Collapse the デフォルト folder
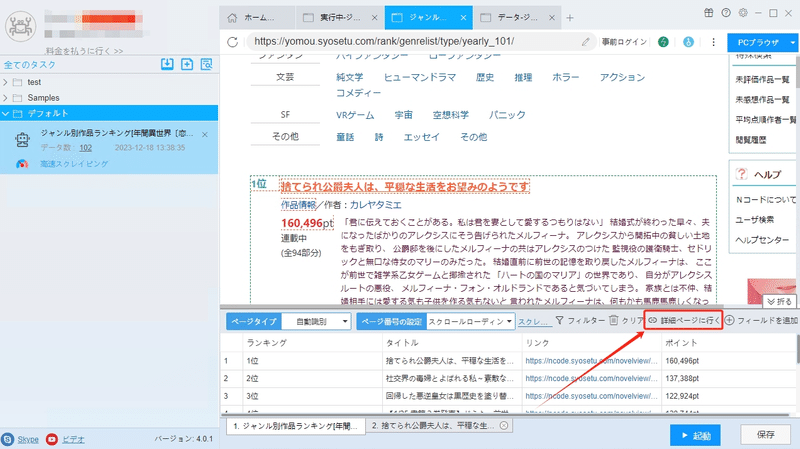 [5, 113]
